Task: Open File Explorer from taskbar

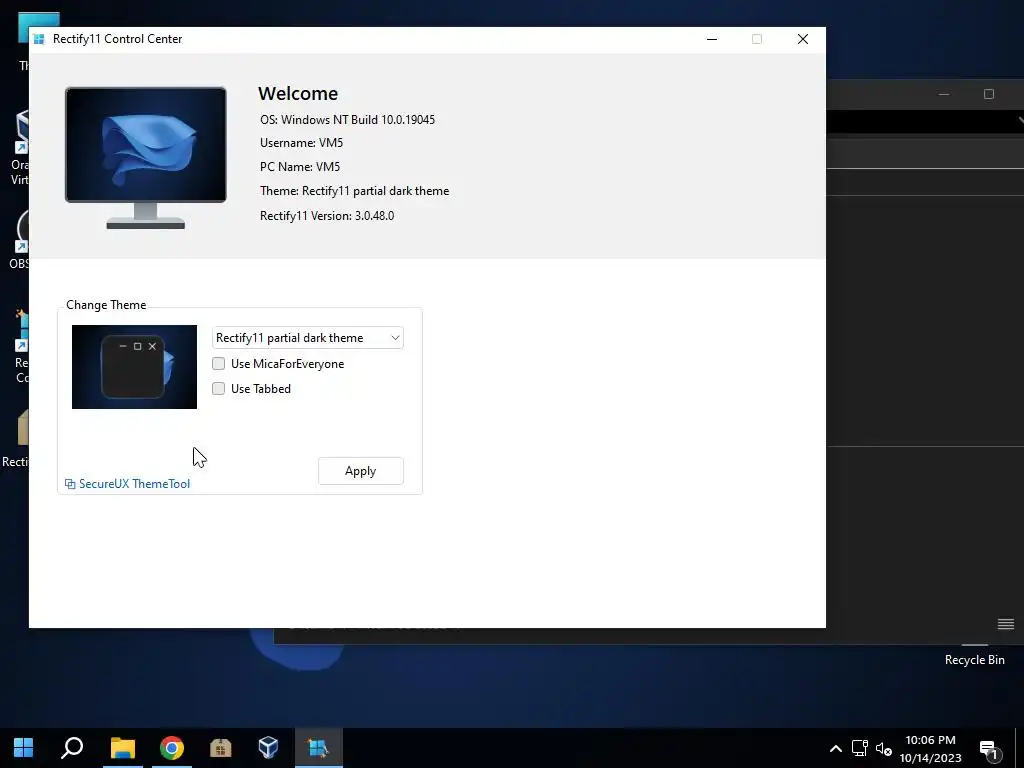Action: point(123,748)
